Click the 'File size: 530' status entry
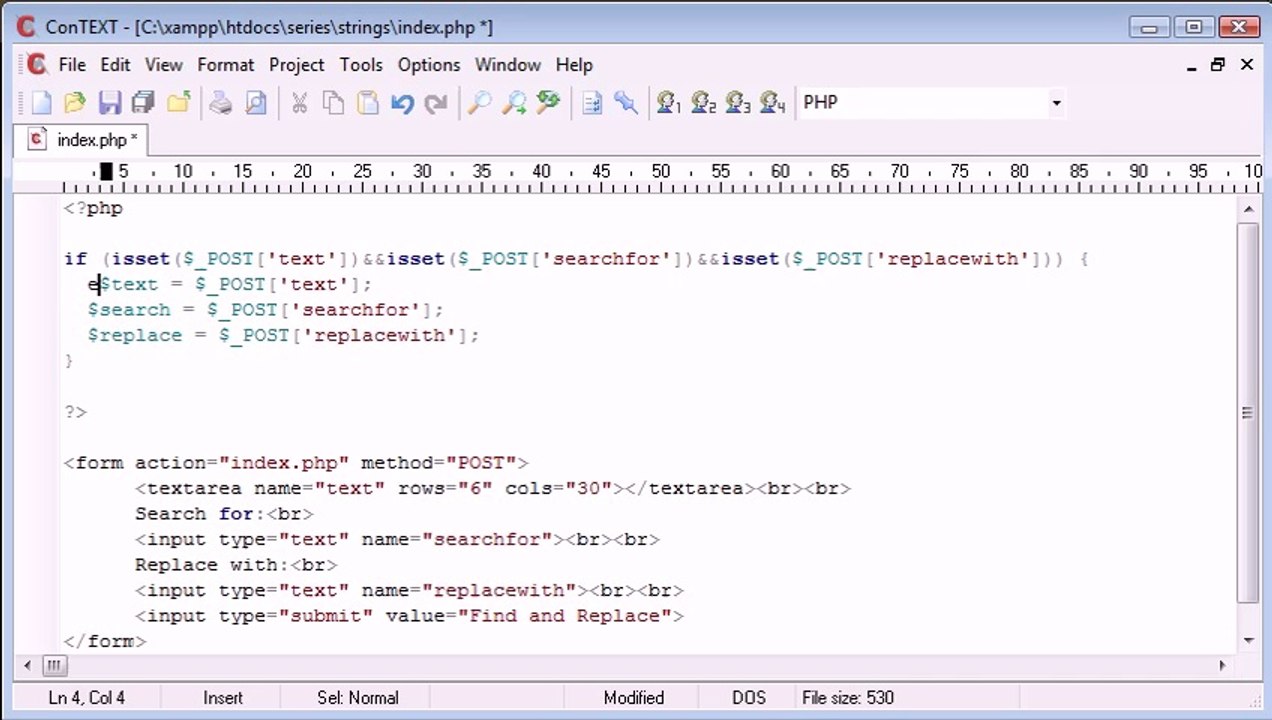Image resolution: width=1272 pixels, height=720 pixels. click(x=848, y=698)
